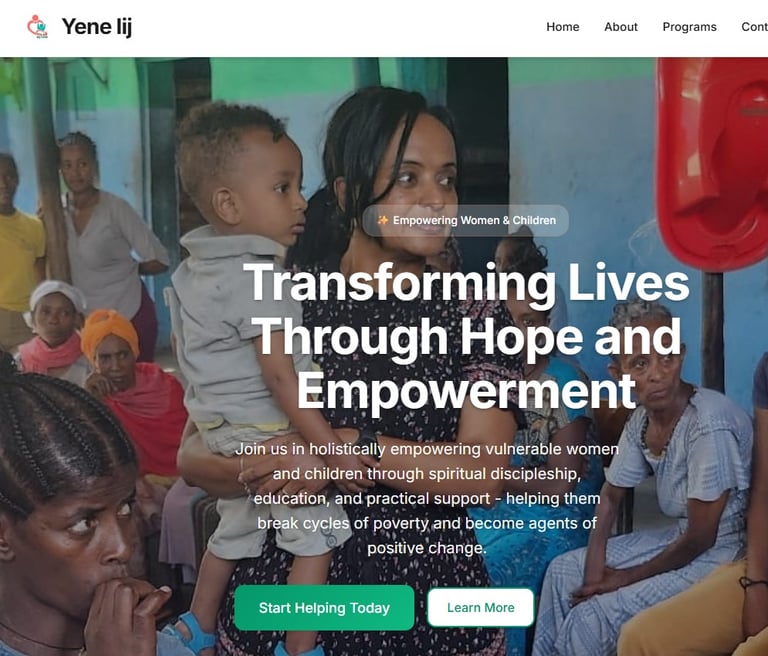Click the sparkle icon in the badge

point(383,220)
